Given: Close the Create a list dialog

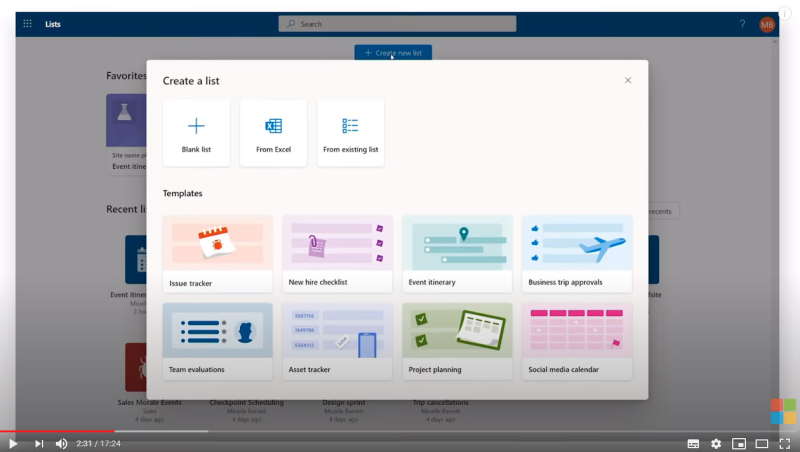Looking at the screenshot, I should tap(628, 80).
